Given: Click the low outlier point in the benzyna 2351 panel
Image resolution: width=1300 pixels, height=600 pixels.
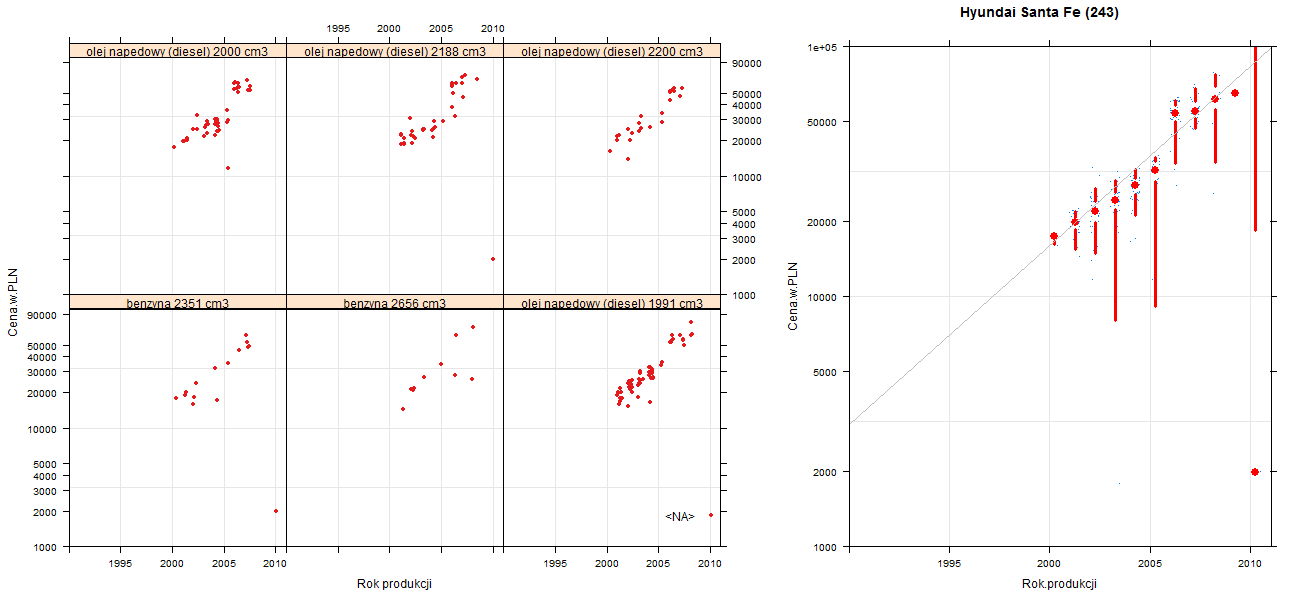Looking at the screenshot, I should 276,511.
